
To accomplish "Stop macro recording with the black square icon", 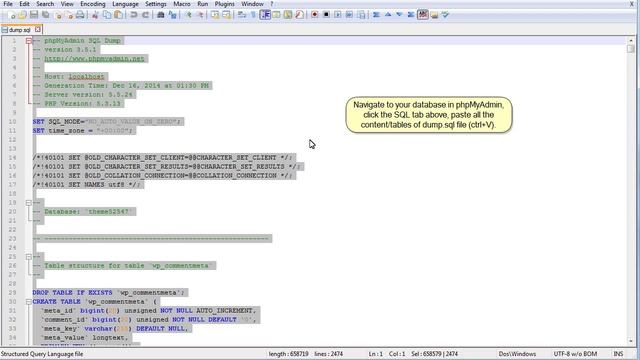I will coord(326,15).
